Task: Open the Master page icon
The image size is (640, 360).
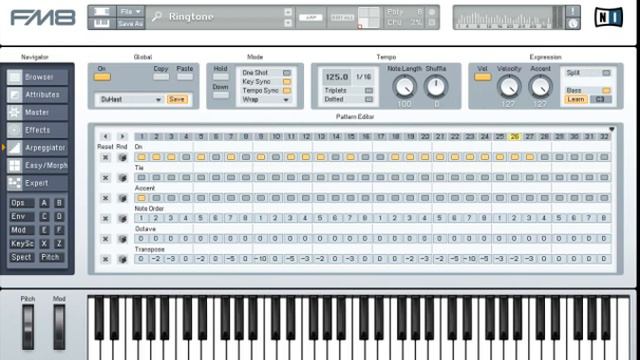Action: 15,112
